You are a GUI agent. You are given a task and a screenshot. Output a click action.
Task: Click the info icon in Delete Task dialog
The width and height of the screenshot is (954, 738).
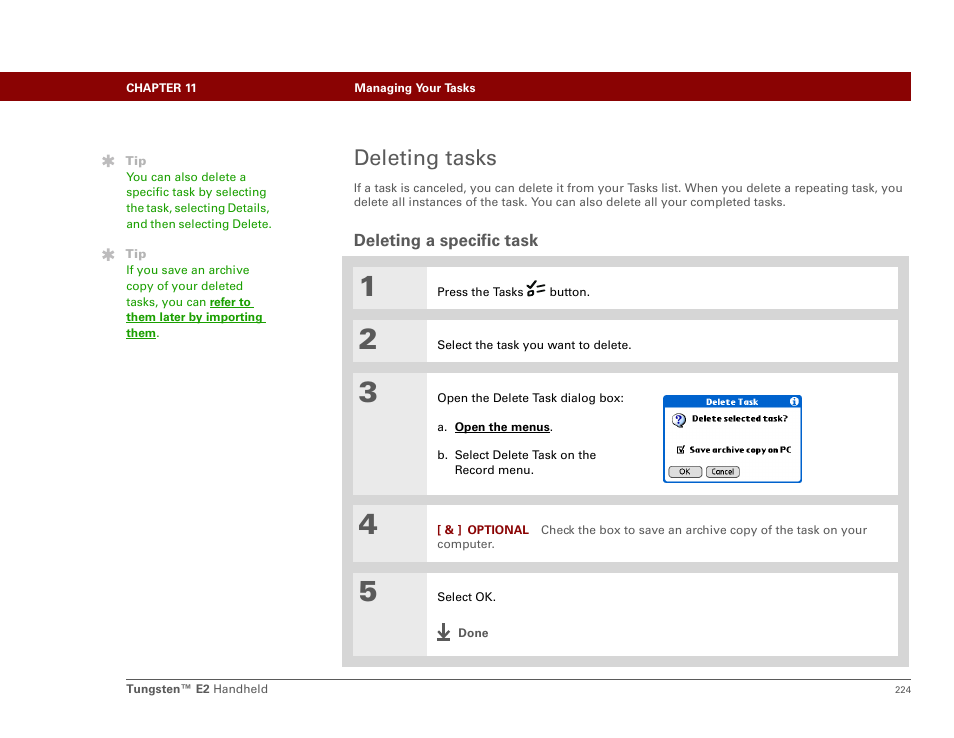point(794,402)
